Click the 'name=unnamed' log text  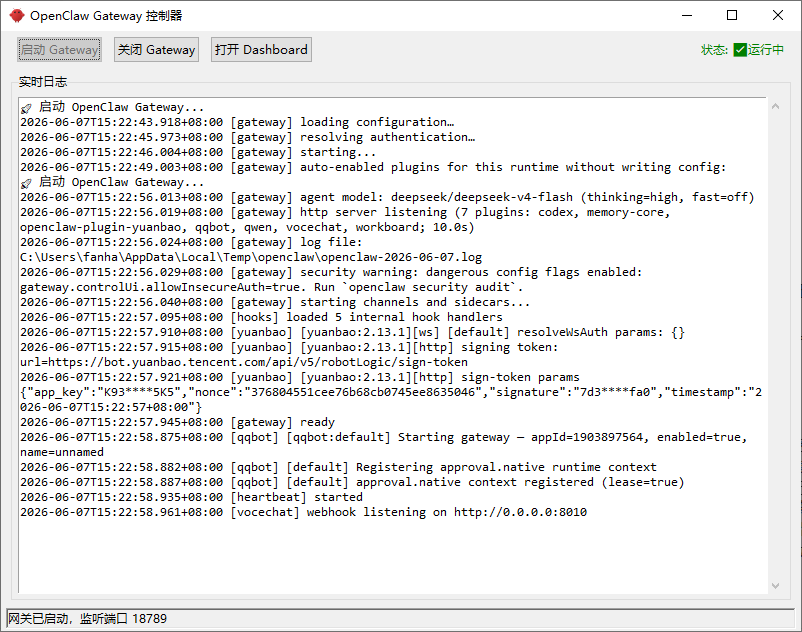click(62, 453)
